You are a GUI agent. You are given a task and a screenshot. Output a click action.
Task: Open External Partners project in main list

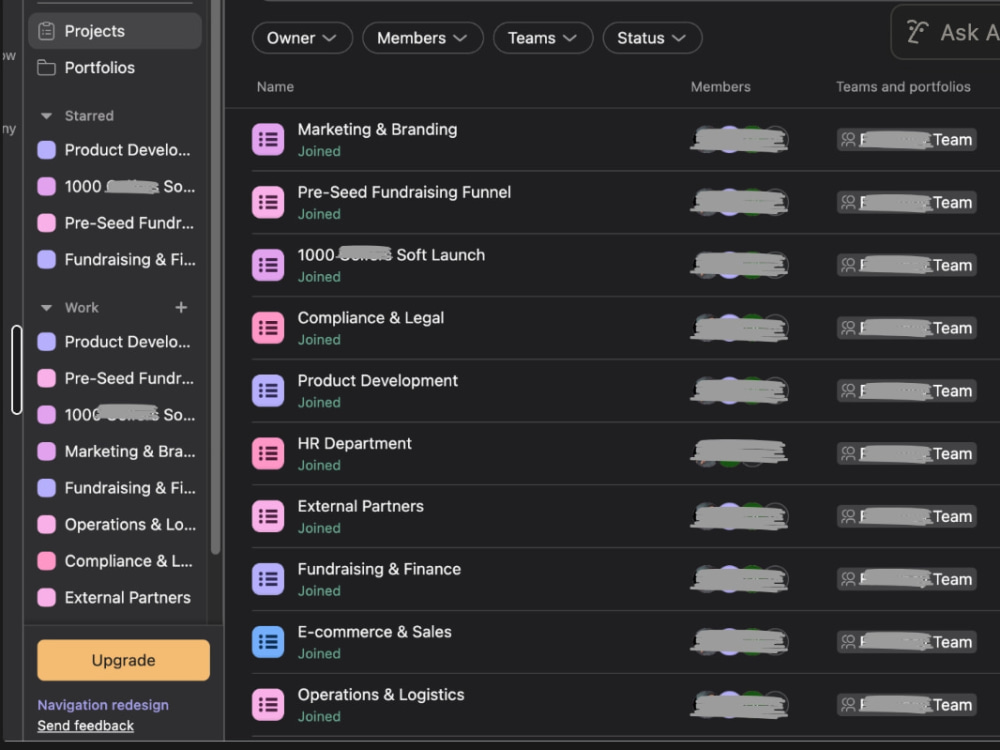[x=360, y=506]
